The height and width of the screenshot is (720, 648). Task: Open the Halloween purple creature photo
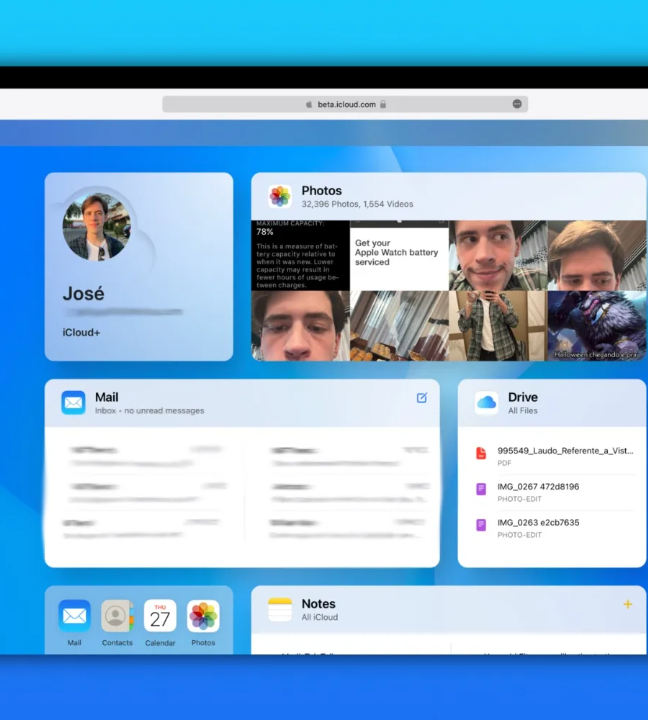click(597, 326)
